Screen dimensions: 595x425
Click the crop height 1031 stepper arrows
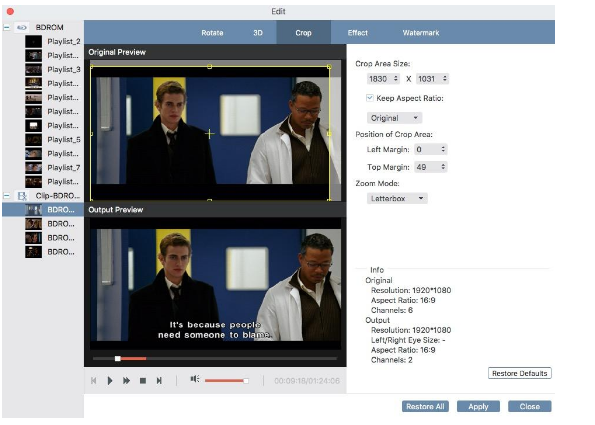(445, 79)
